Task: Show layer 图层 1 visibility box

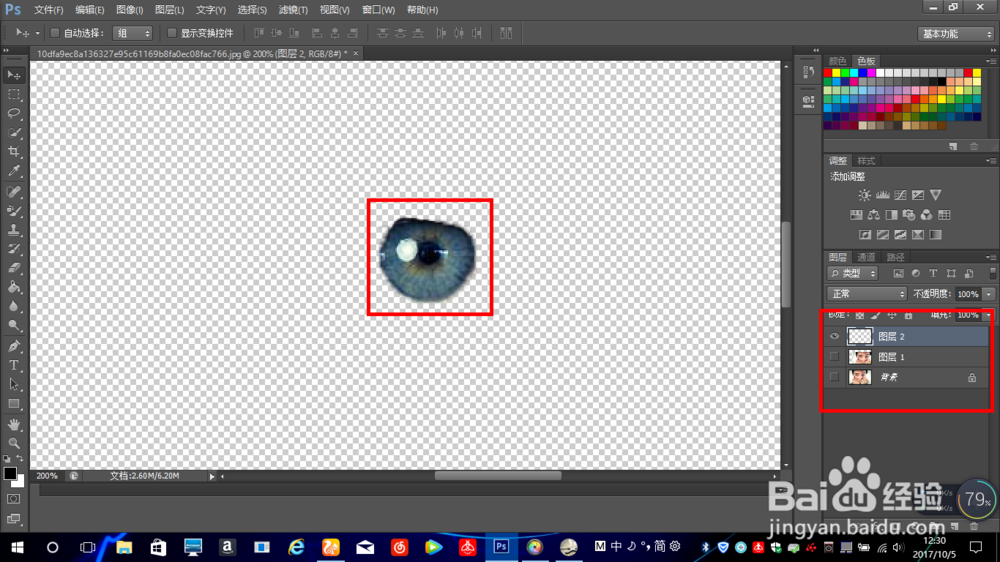Action: click(x=834, y=357)
